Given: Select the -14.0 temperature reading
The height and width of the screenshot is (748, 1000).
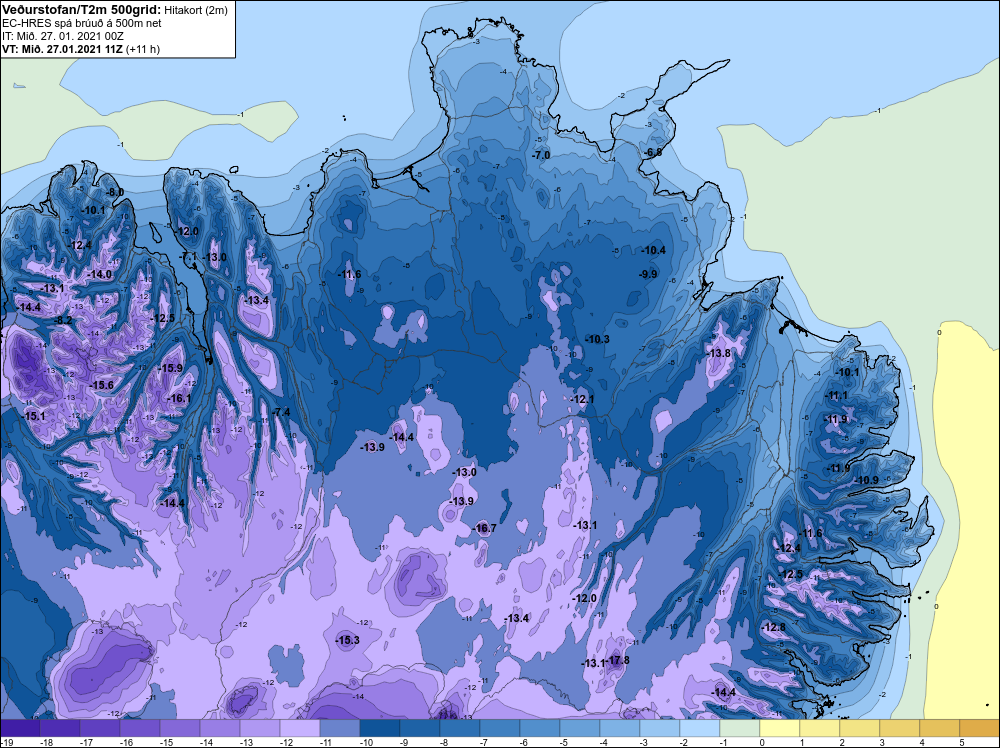Looking at the screenshot, I should point(101,274).
